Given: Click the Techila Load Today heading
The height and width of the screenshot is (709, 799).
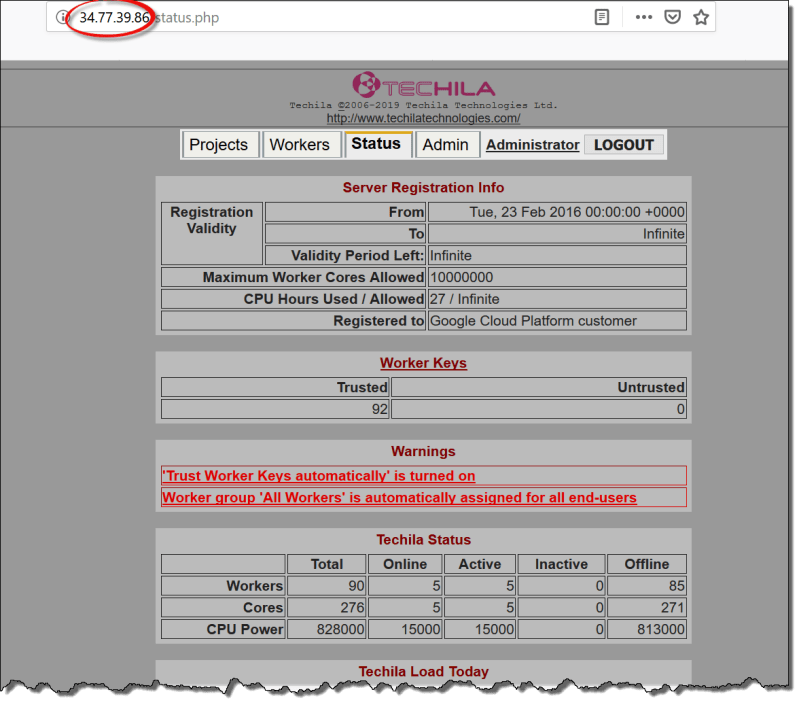Looking at the screenshot, I should (x=423, y=672).
